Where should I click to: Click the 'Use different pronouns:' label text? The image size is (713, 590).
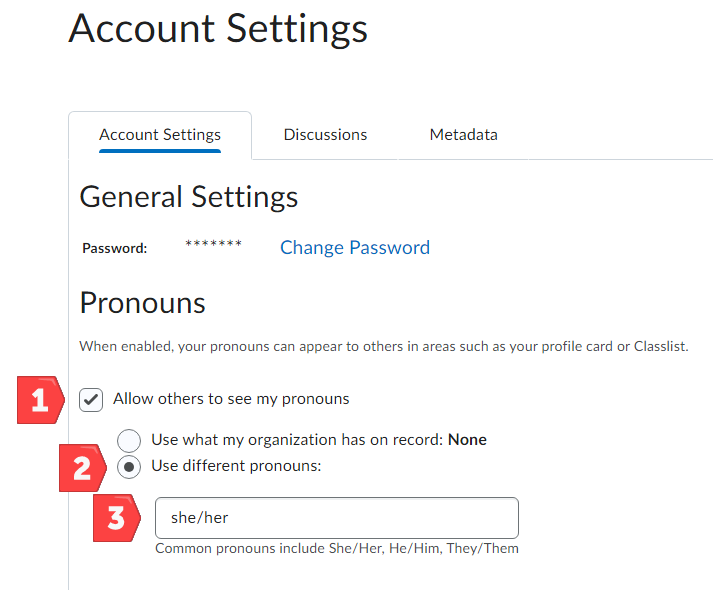click(236, 466)
